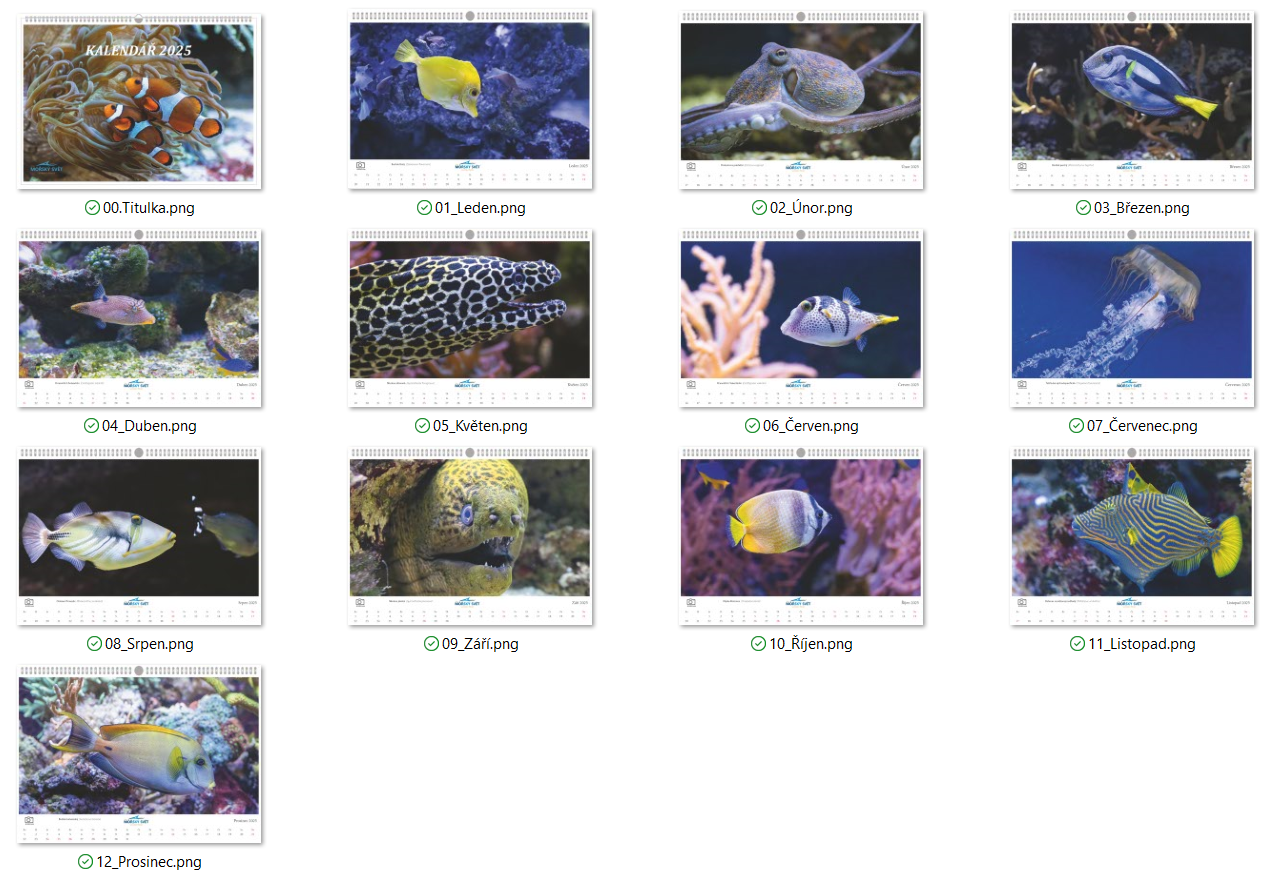The width and height of the screenshot is (1275, 886).
Task: Click the green sync icon beside 06_Červen.png
Action: pos(752,426)
